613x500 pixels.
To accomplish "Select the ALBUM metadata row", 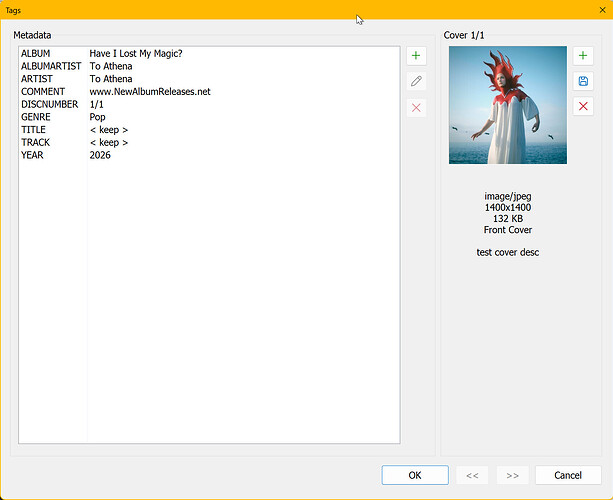I will pyautogui.click(x=209, y=54).
